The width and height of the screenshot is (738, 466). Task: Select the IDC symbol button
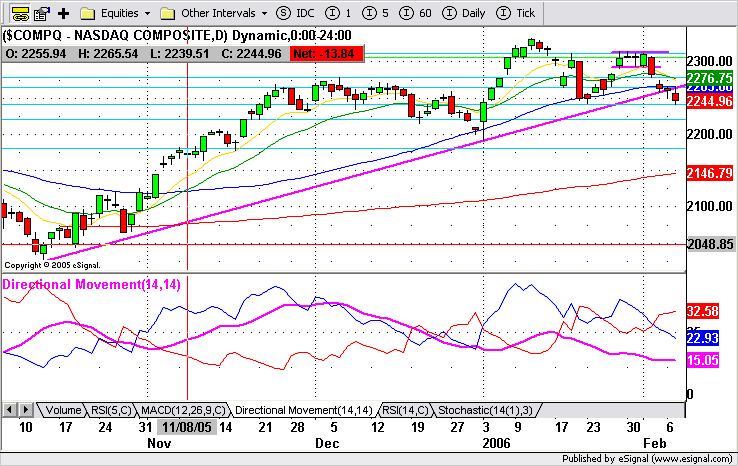tap(295, 13)
